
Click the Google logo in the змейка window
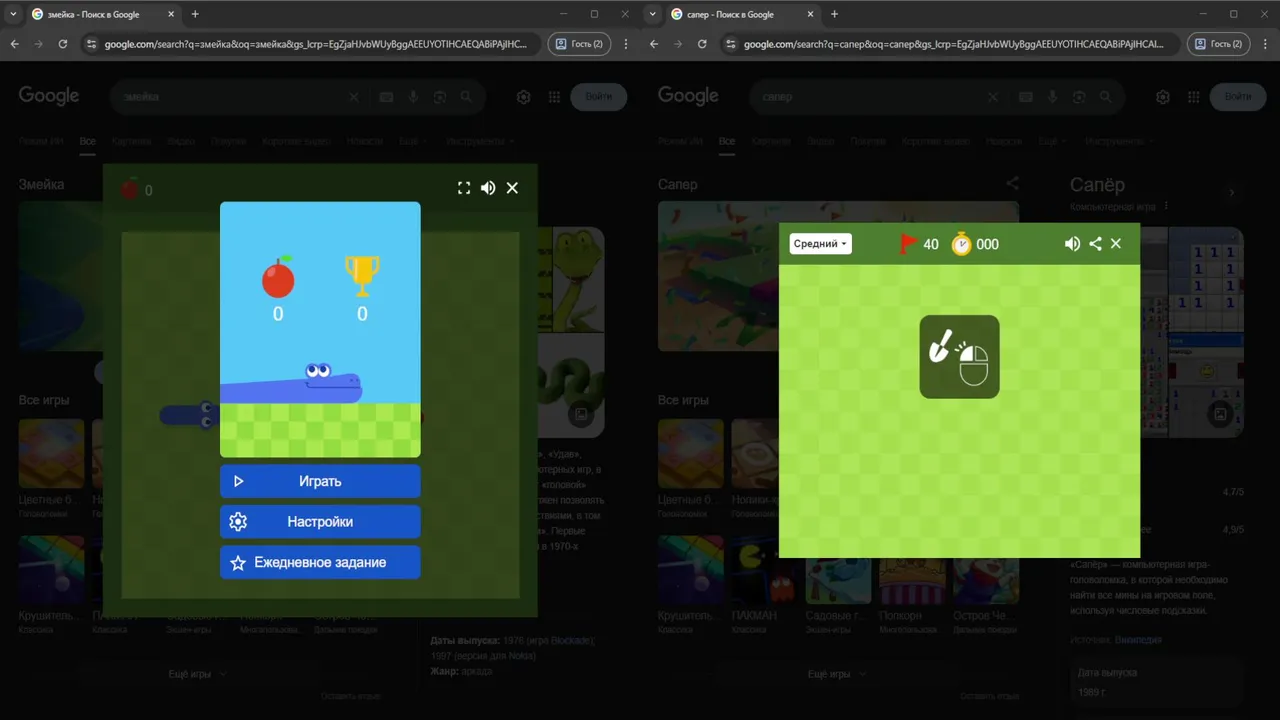click(x=48, y=96)
